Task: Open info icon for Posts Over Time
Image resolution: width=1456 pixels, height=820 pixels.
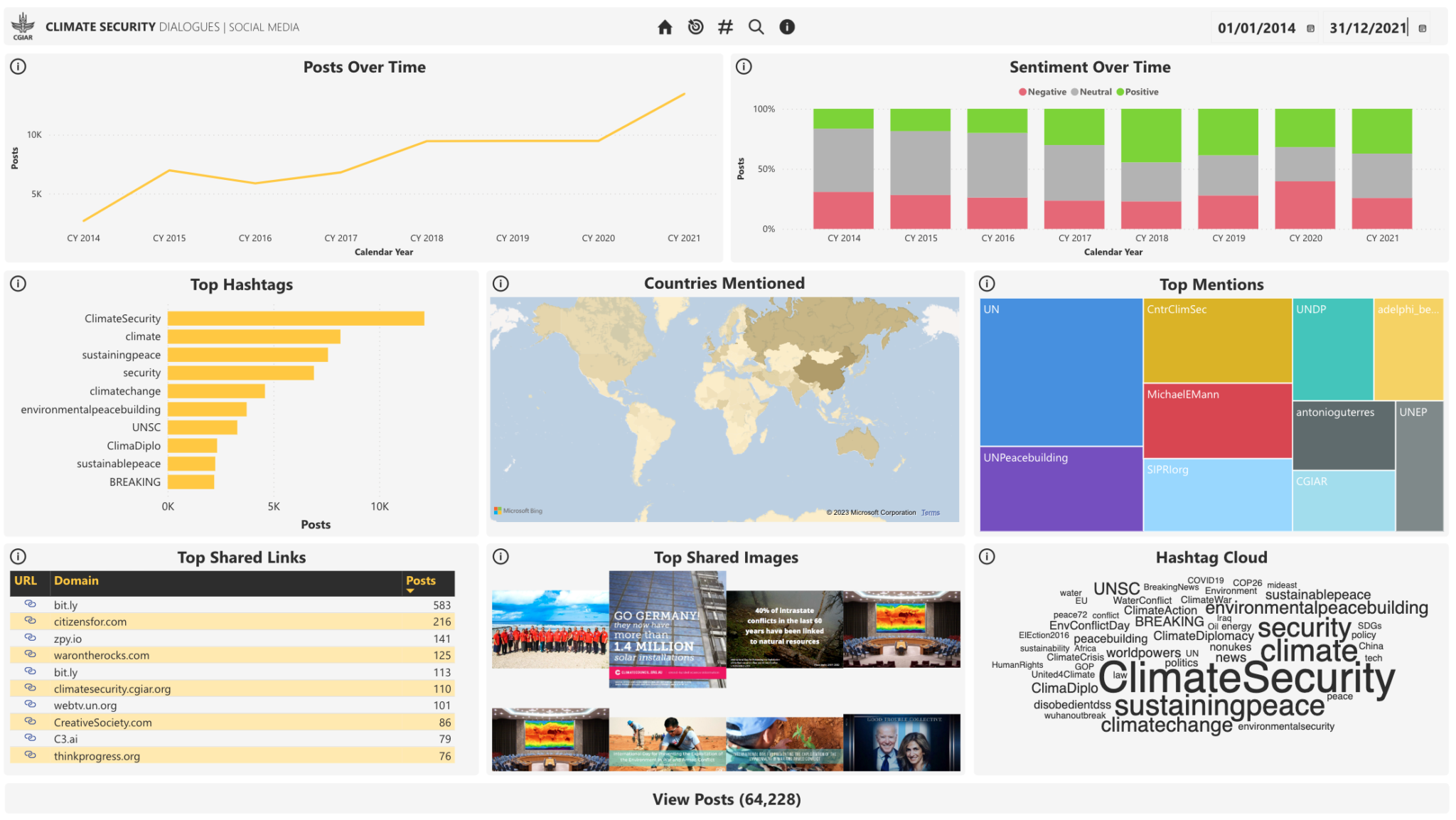Action: coord(18,67)
